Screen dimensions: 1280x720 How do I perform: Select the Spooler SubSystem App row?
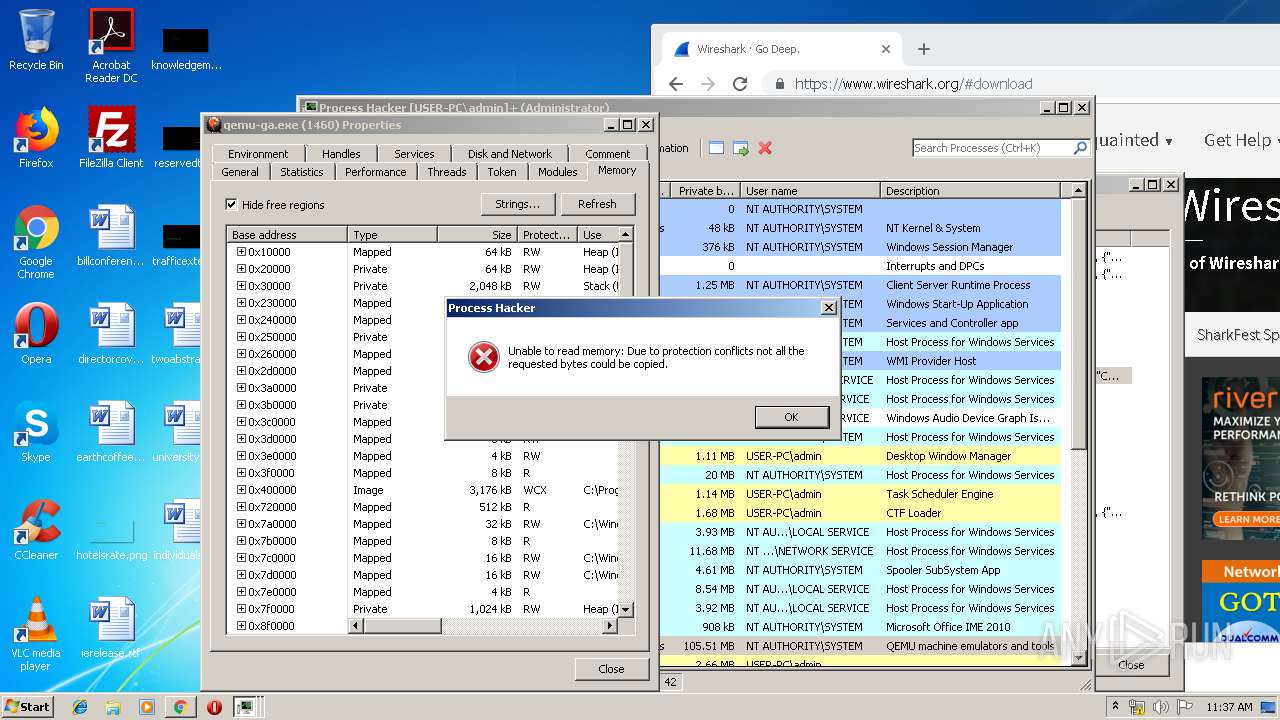861,570
